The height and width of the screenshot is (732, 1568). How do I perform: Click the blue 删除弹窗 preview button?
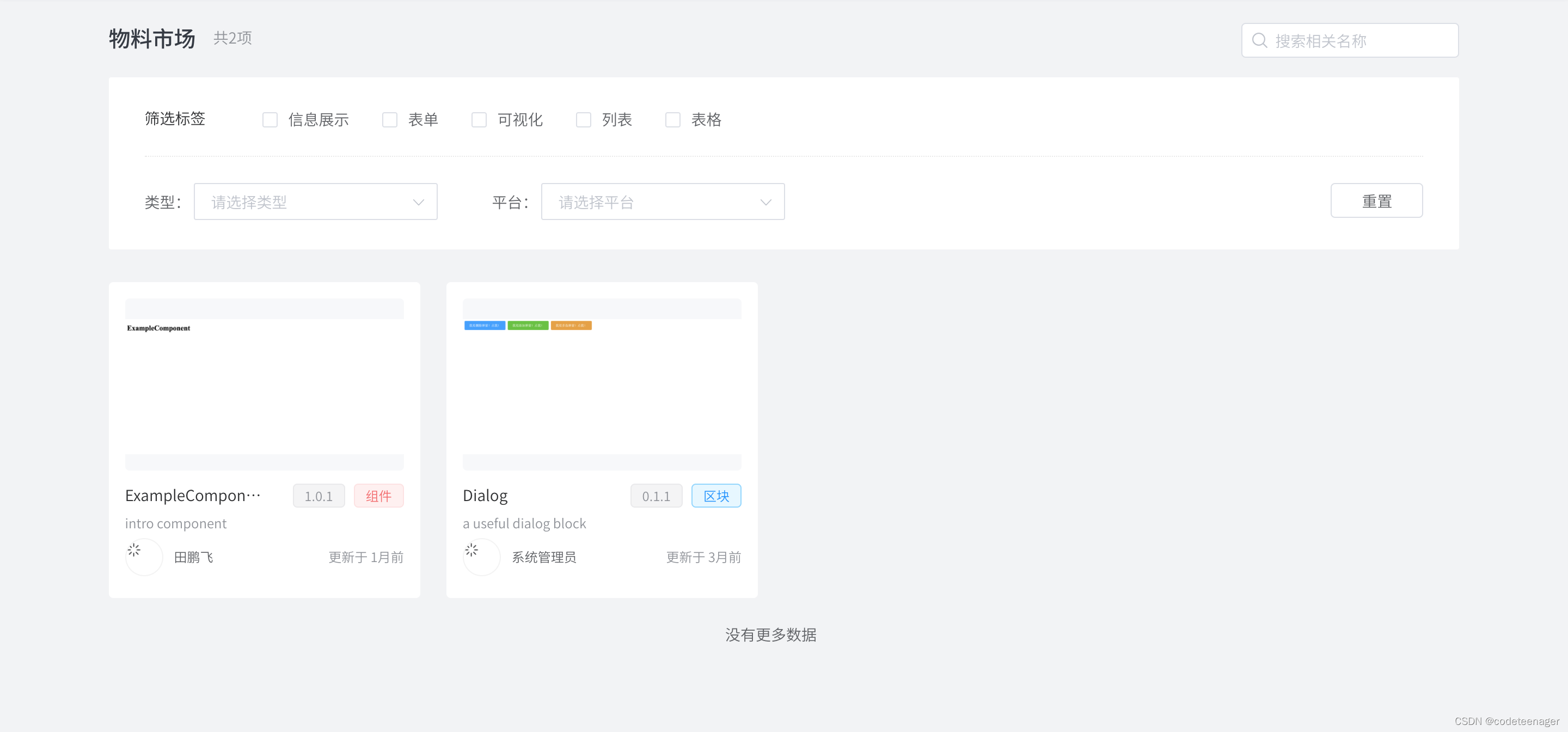point(485,325)
